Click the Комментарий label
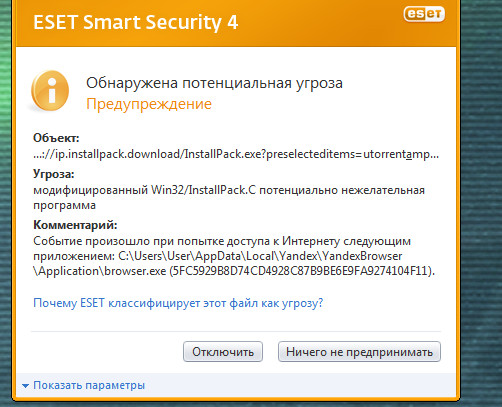Image resolution: width=502 pixels, height=407 pixels. (x=75, y=225)
